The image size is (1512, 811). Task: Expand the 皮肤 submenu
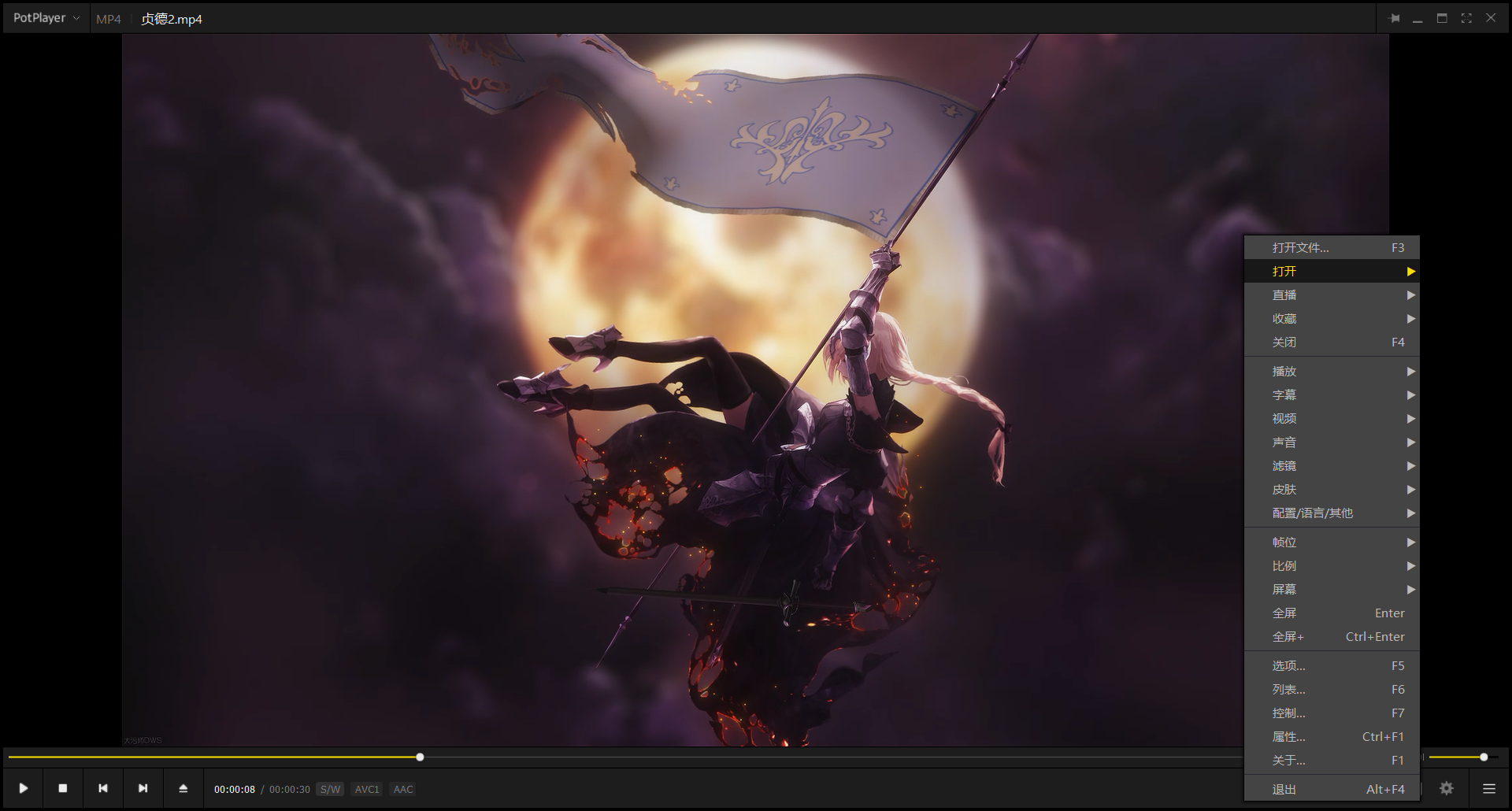point(1332,489)
